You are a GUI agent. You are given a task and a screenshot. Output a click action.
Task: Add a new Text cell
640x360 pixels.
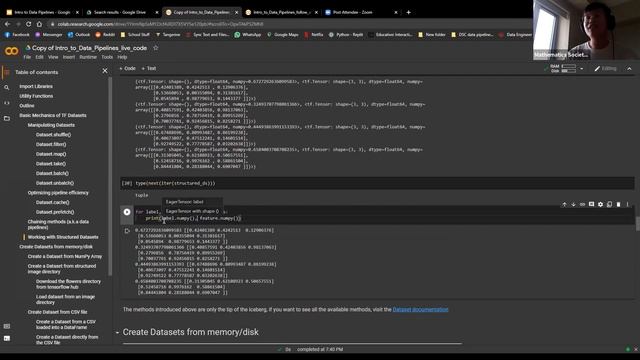[149, 69]
